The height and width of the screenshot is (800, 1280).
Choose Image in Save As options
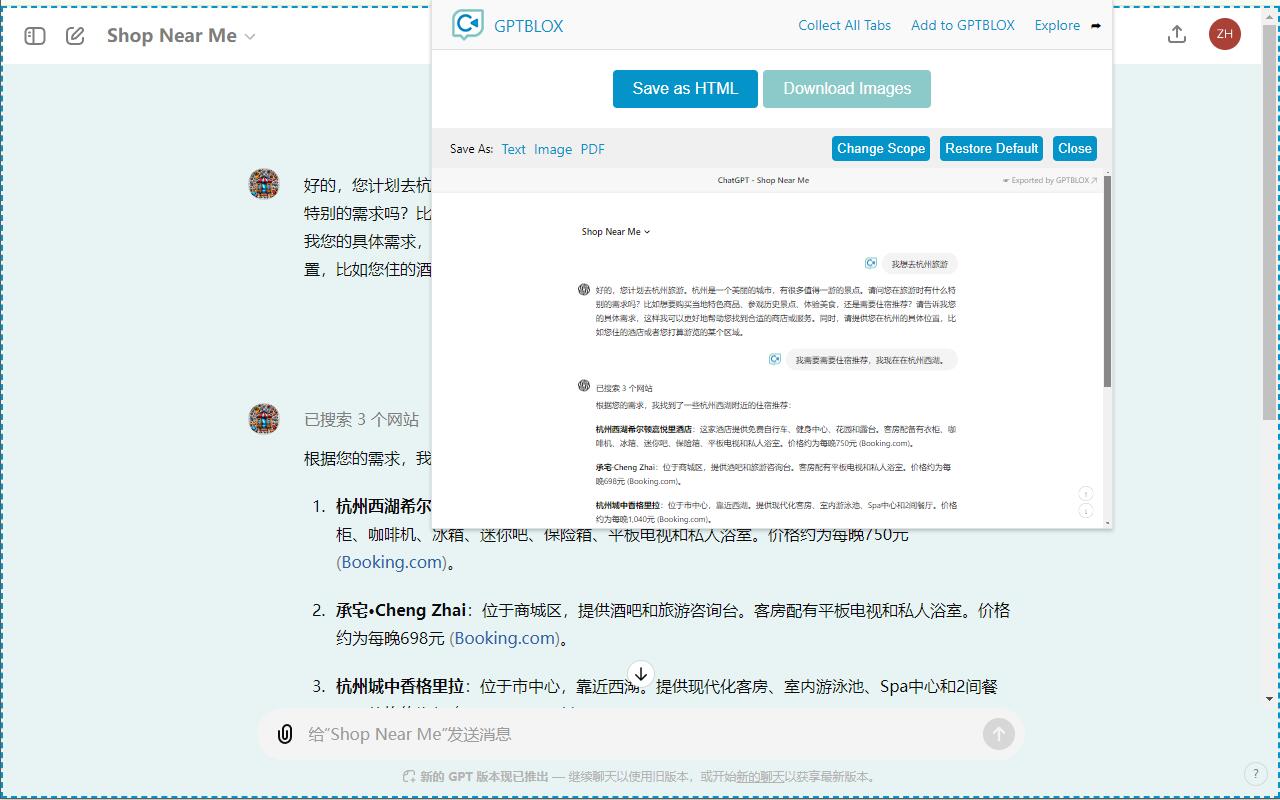[x=553, y=149]
